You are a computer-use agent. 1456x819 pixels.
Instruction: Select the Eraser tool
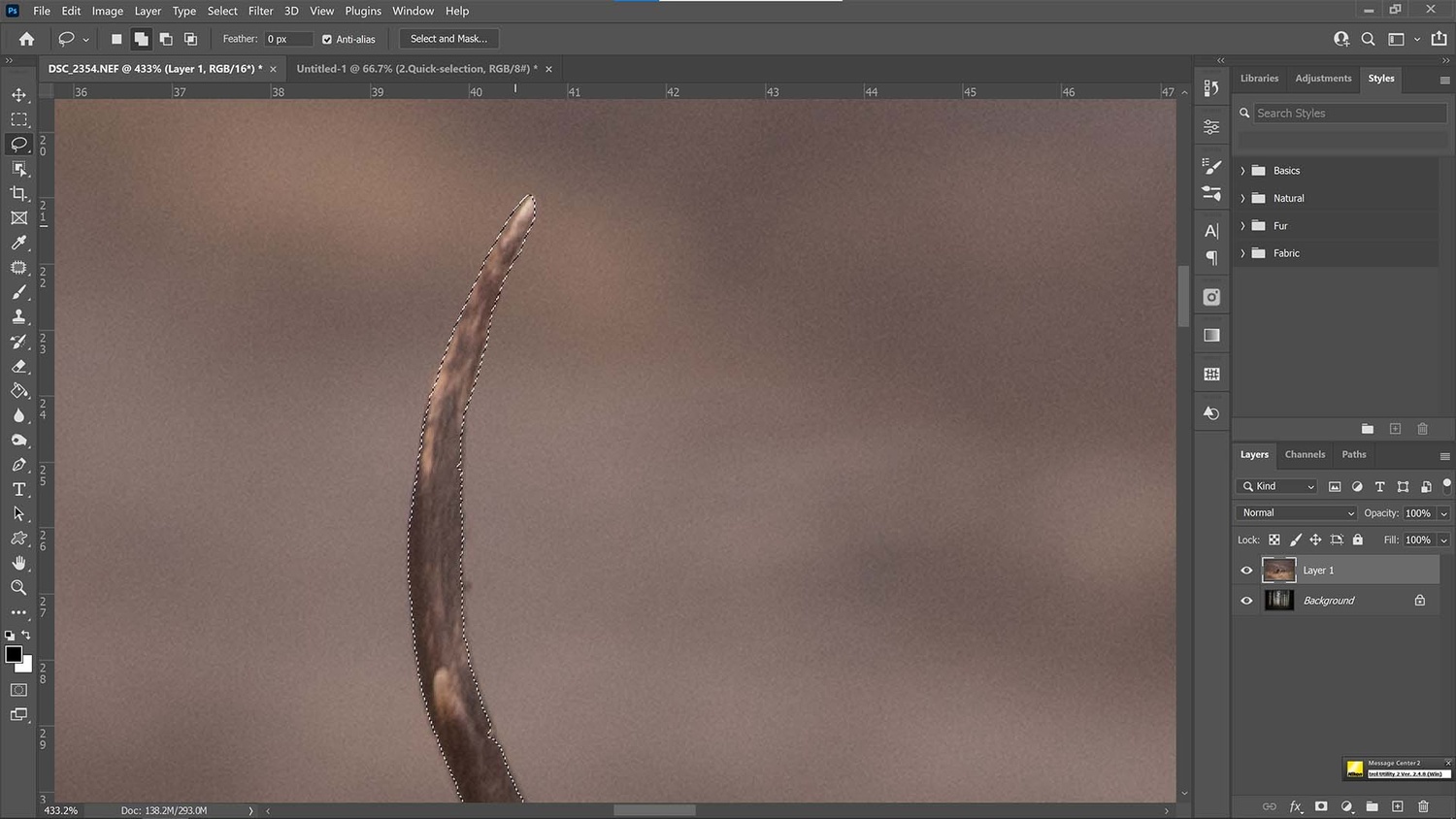pos(18,366)
